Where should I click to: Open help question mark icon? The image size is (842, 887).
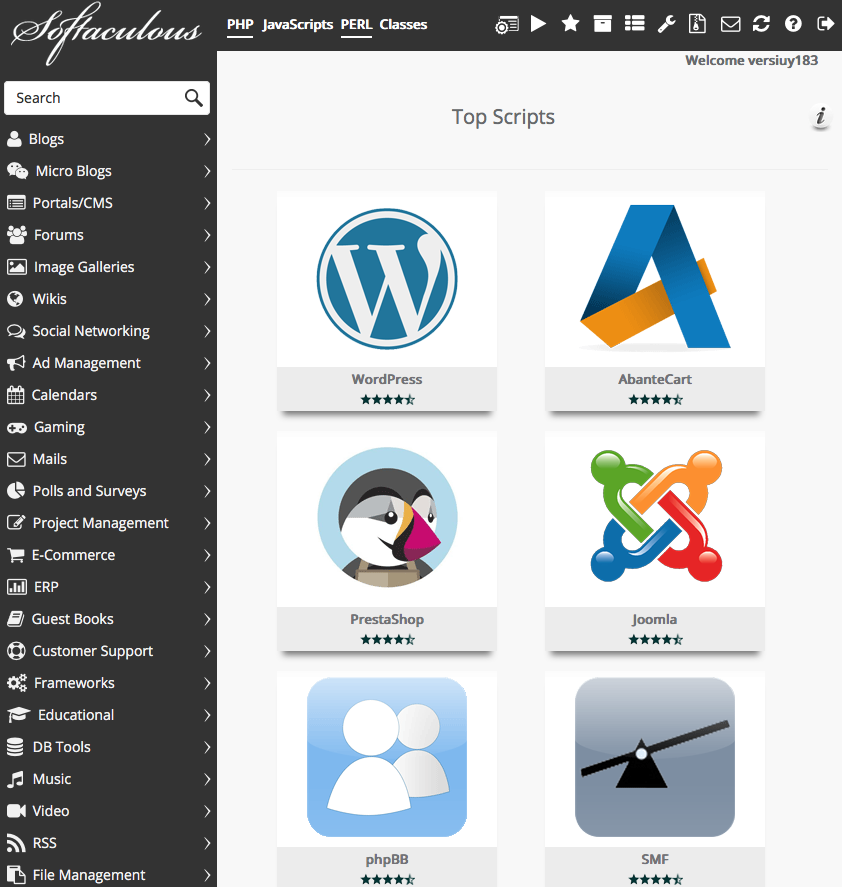point(793,24)
